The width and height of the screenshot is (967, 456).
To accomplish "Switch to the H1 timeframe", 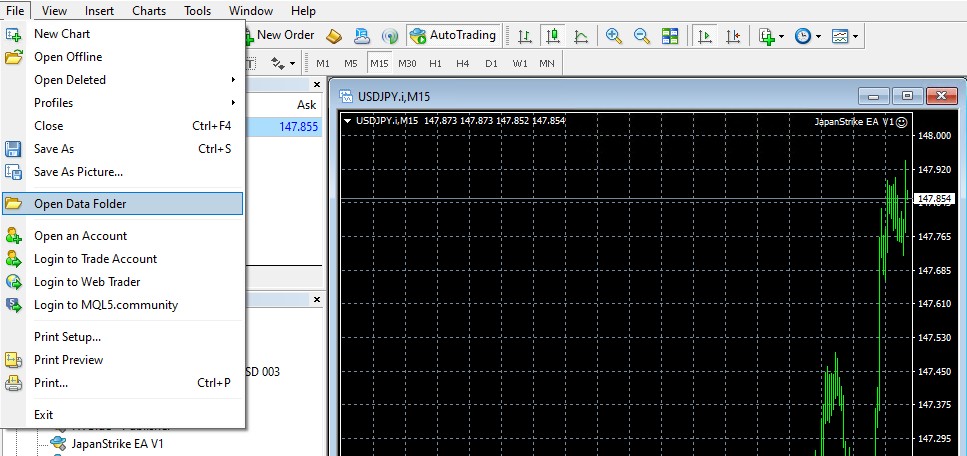I will pos(435,63).
